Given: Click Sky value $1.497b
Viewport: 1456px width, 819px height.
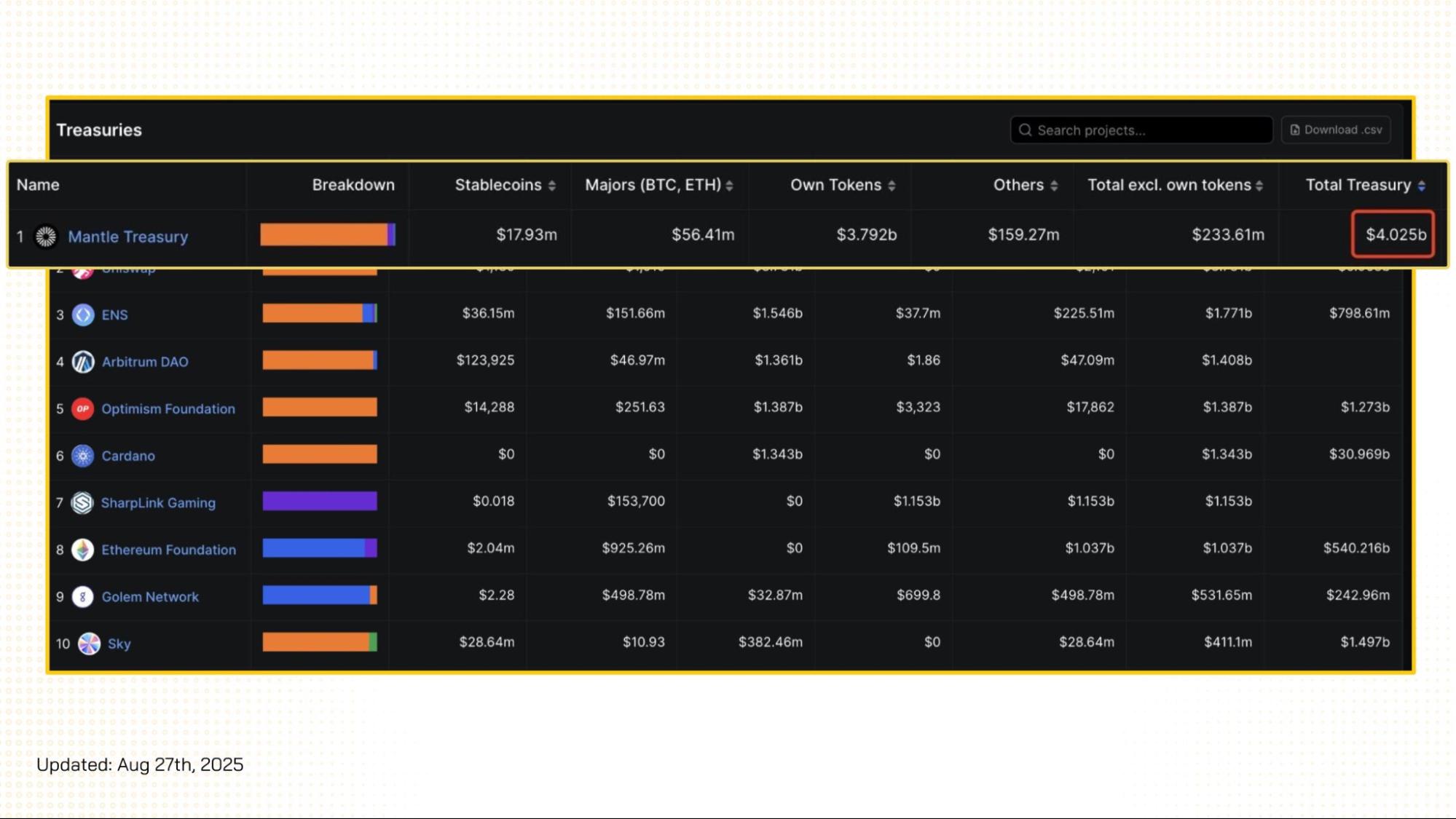Looking at the screenshot, I should click(x=1365, y=642).
